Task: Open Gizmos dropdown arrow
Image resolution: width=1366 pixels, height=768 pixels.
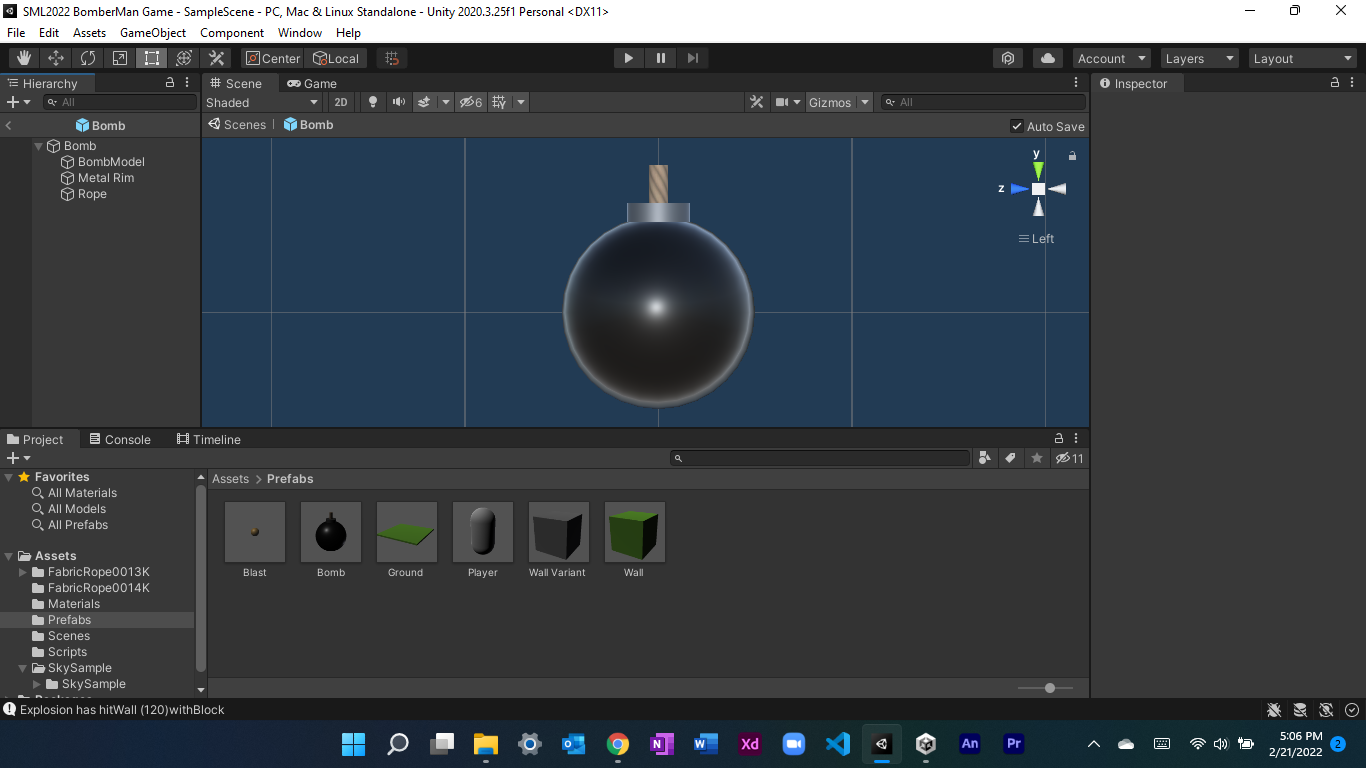Action: tap(865, 102)
